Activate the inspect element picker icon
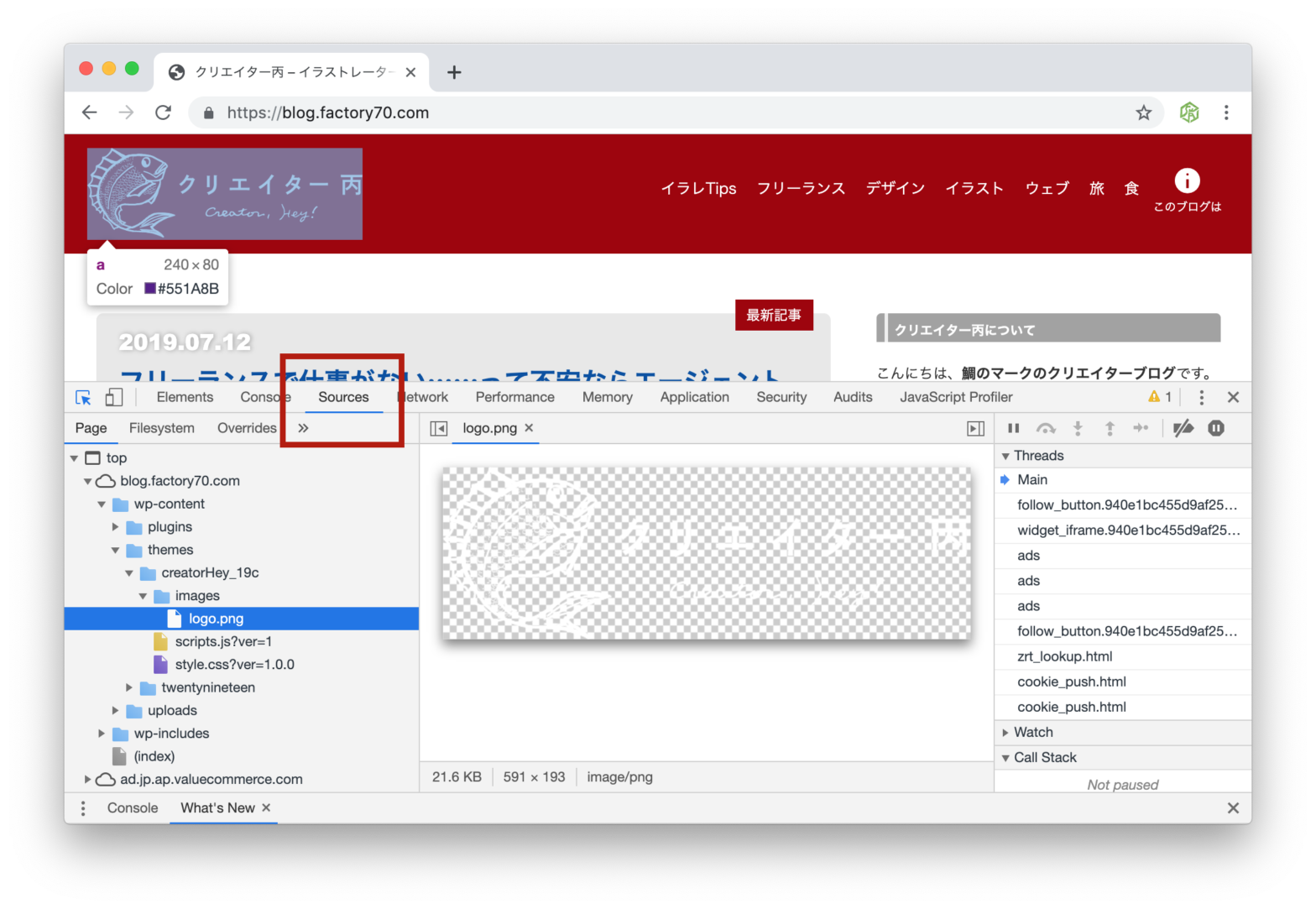1316x909 pixels. 83,398
